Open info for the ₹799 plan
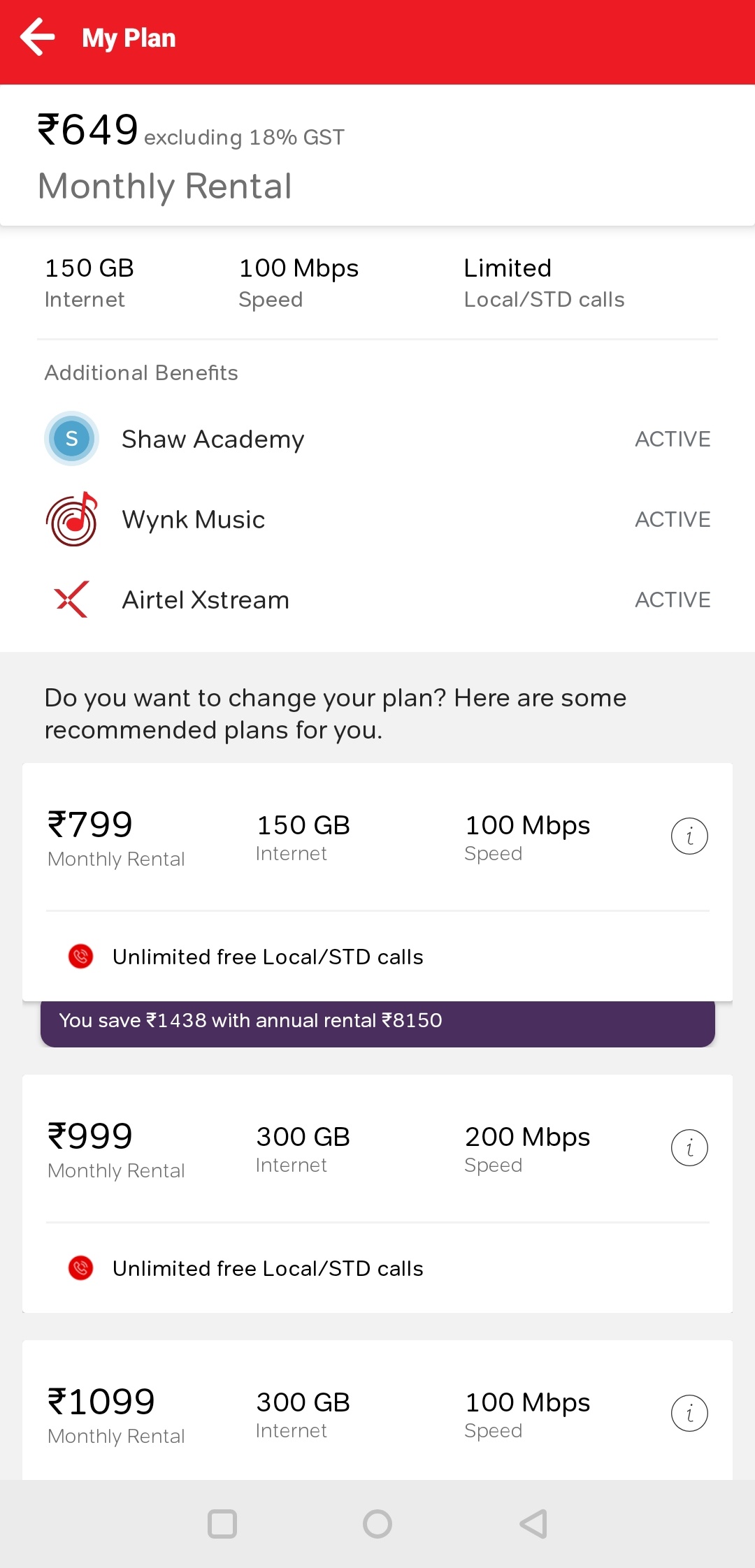The image size is (755, 1568). click(x=689, y=836)
